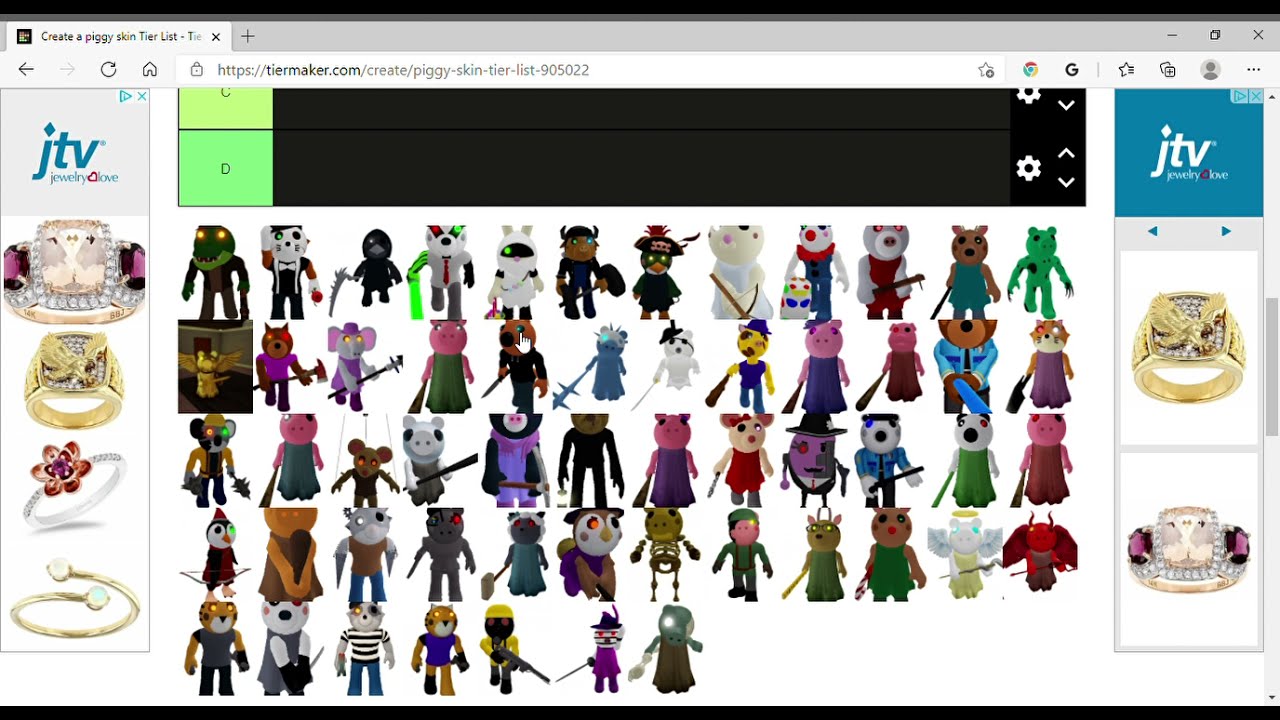This screenshot has width=1280, height=720.
Task: Select the penguin skin with red hat
Action: tap(215, 554)
